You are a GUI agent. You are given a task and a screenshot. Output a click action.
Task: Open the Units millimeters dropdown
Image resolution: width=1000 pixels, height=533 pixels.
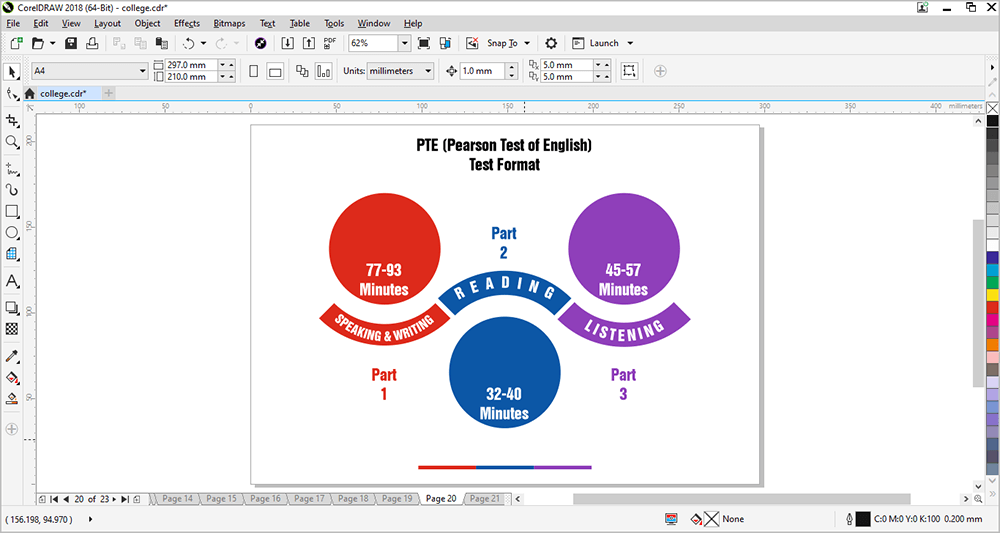(x=429, y=71)
